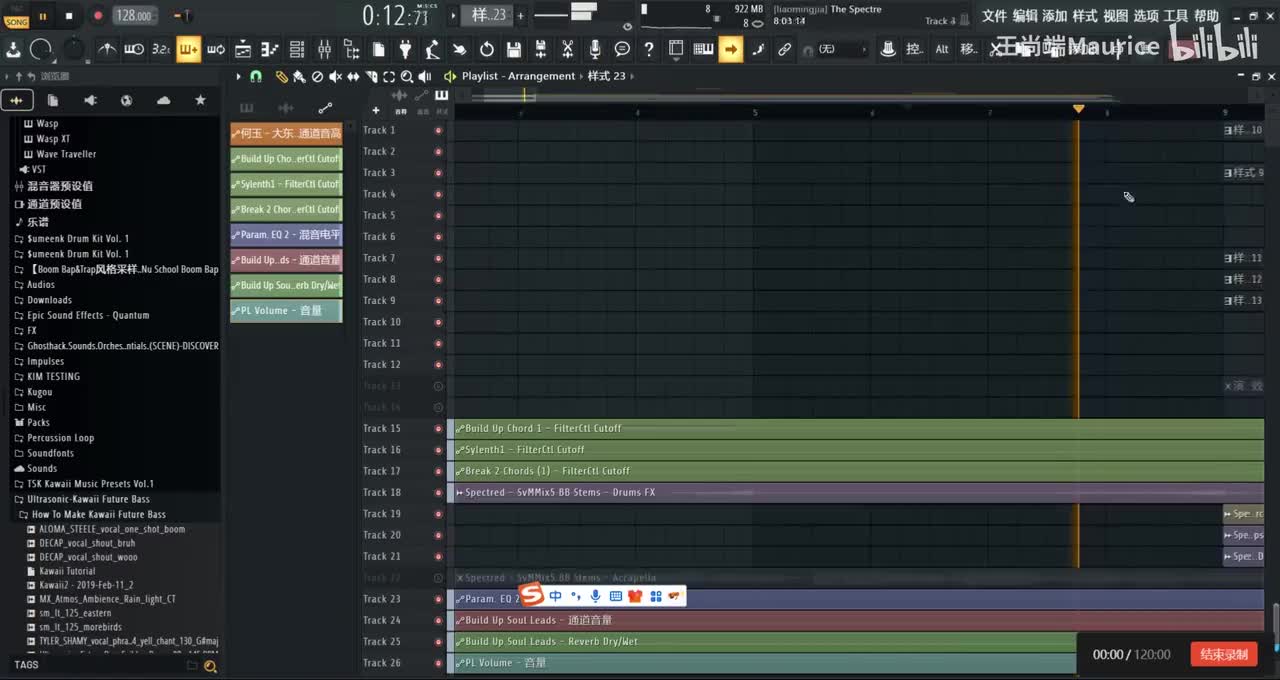This screenshot has height=680, width=1280.
Task: Click the link chain icon in toolbar
Action: point(785,49)
